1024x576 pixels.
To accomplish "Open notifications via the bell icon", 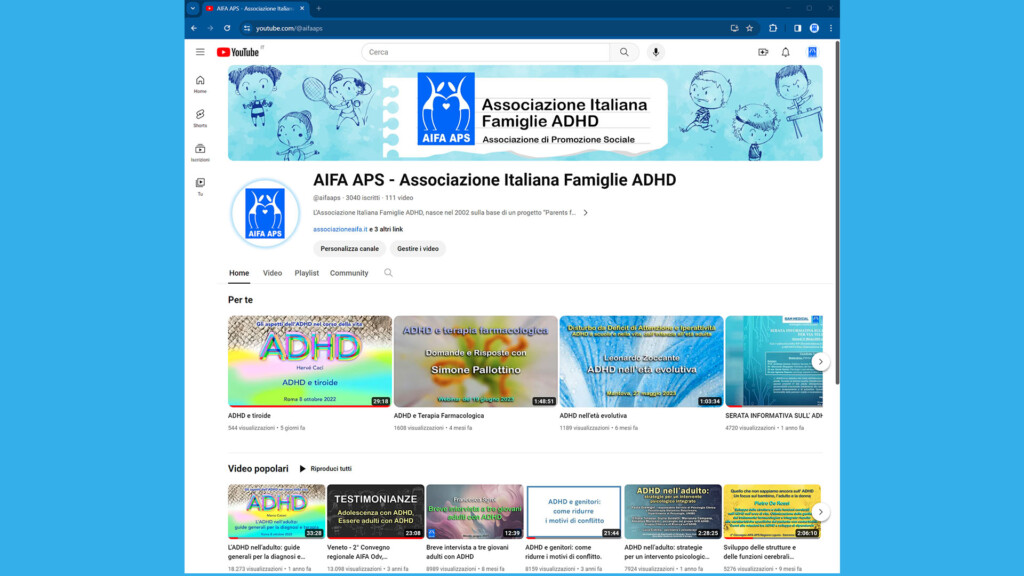I will pos(786,51).
